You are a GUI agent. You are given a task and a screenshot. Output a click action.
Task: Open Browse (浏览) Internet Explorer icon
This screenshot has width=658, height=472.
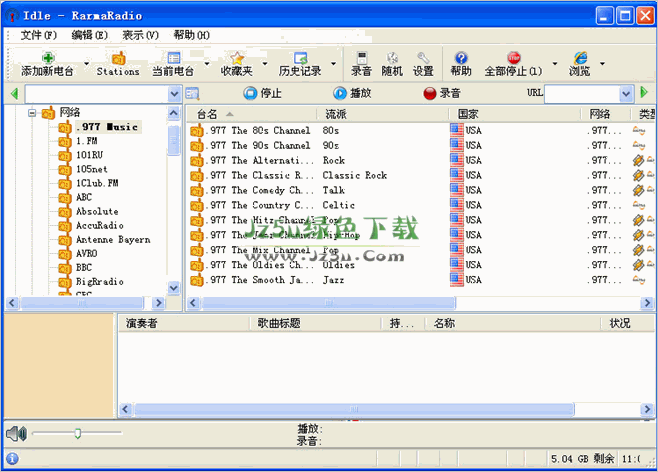(x=580, y=57)
